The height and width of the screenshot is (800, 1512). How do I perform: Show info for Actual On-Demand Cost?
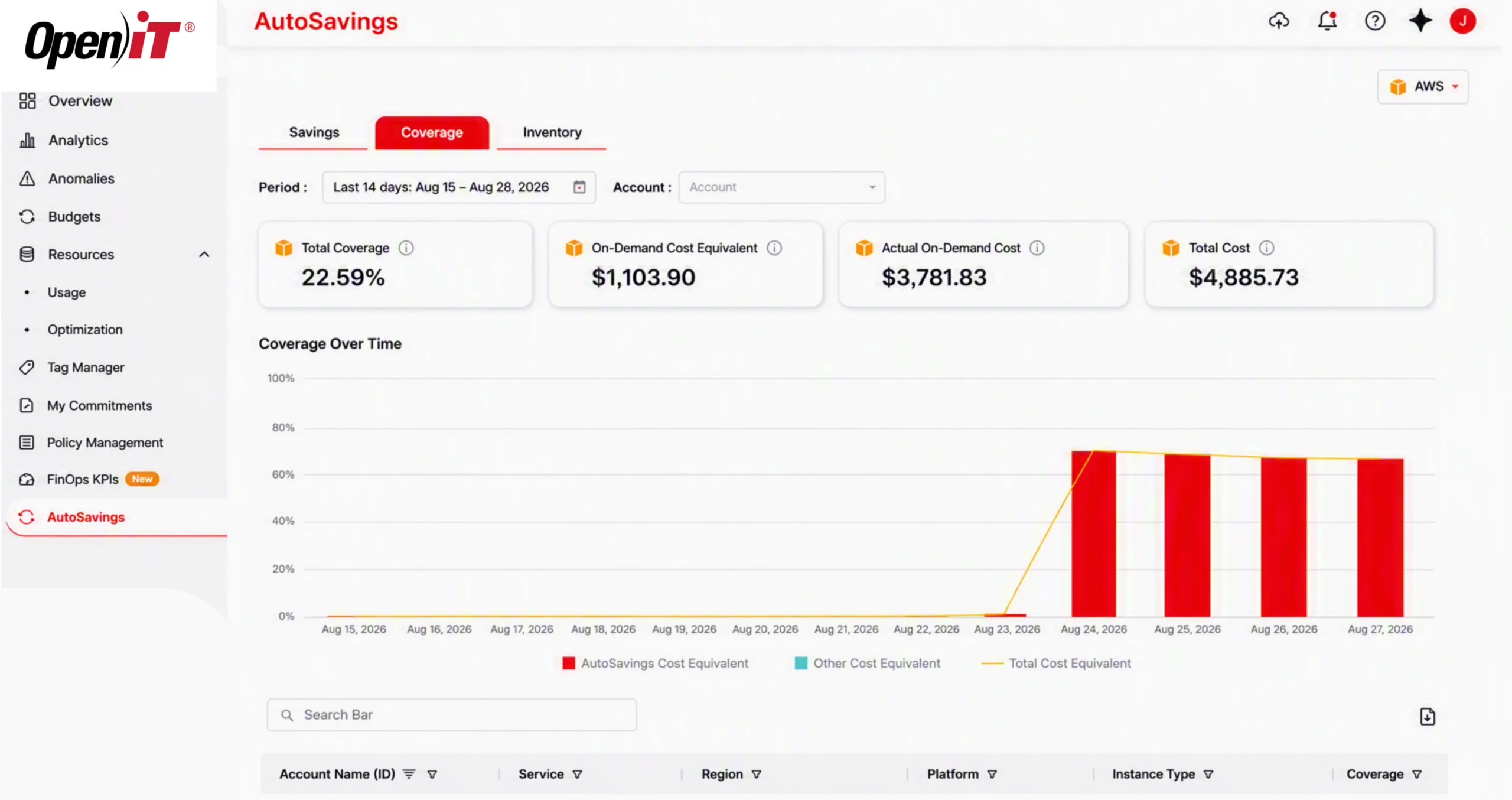tap(1037, 248)
